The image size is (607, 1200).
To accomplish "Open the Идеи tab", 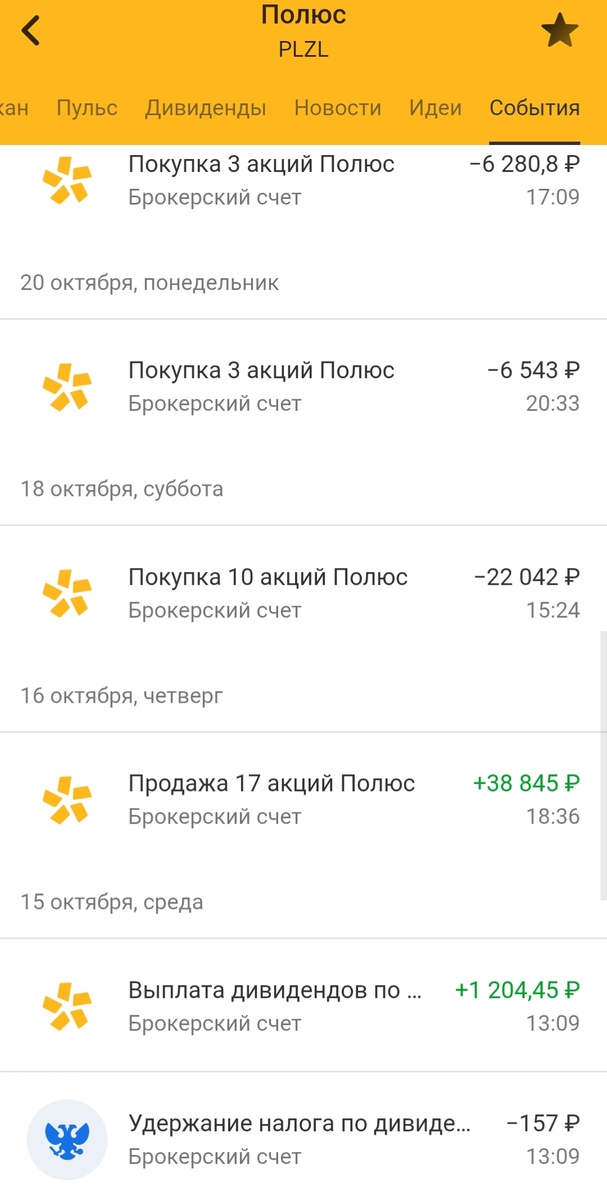I will (x=436, y=107).
